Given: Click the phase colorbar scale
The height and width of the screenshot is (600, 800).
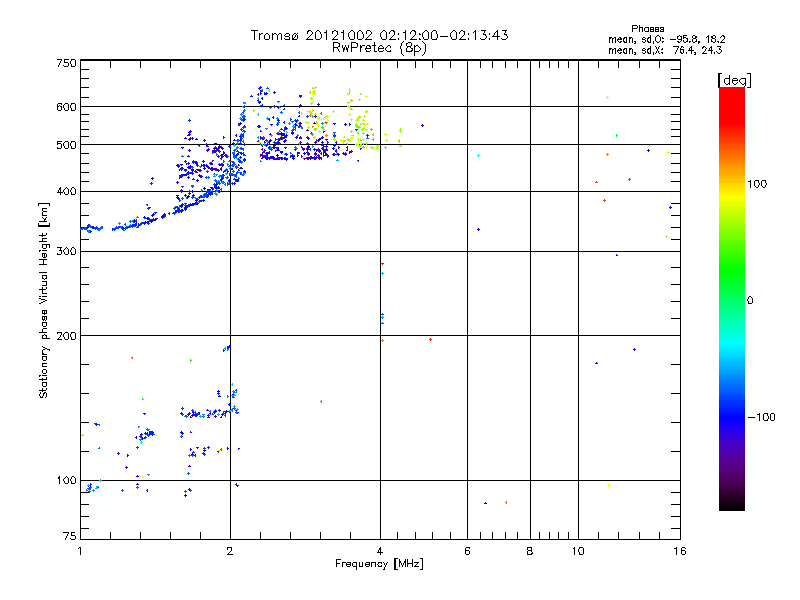Looking at the screenshot, I should [x=732, y=298].
